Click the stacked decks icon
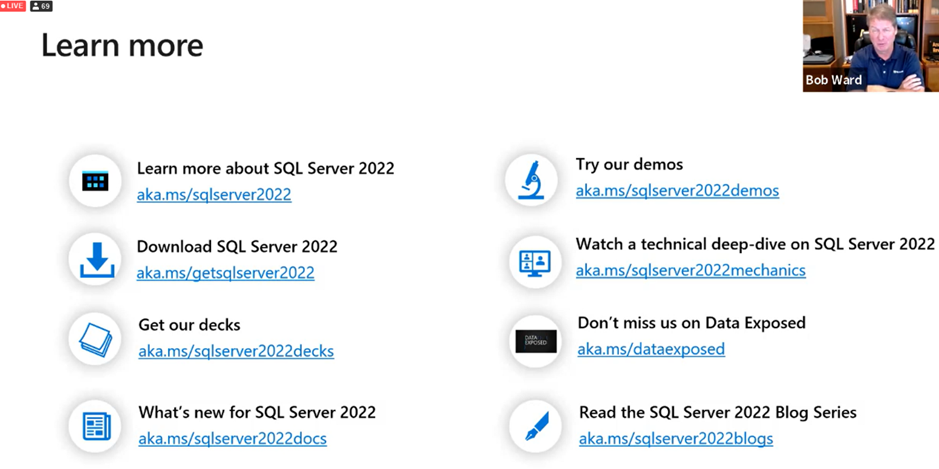Image resolution: width=939 pixels, height=469 pixels. 95,340
